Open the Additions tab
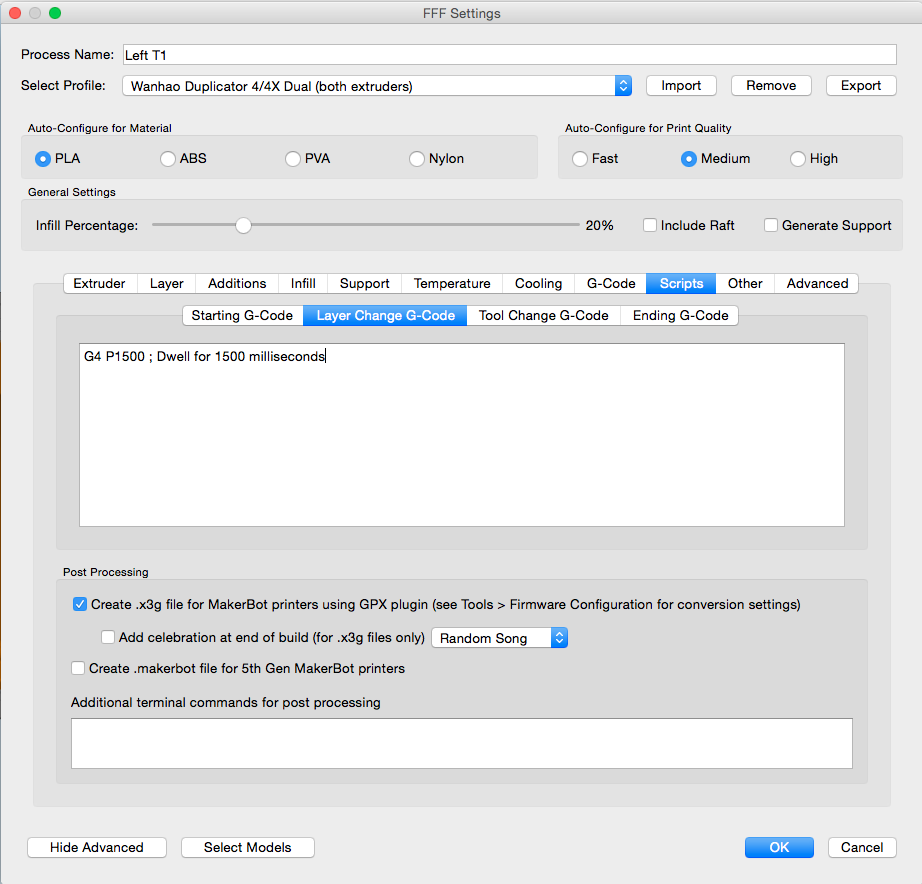 pos(237,283)
